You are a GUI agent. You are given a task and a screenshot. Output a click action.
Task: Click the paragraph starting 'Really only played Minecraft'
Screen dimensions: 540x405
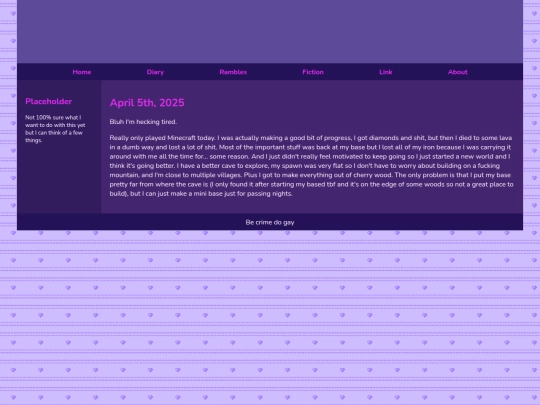(311, 166)
